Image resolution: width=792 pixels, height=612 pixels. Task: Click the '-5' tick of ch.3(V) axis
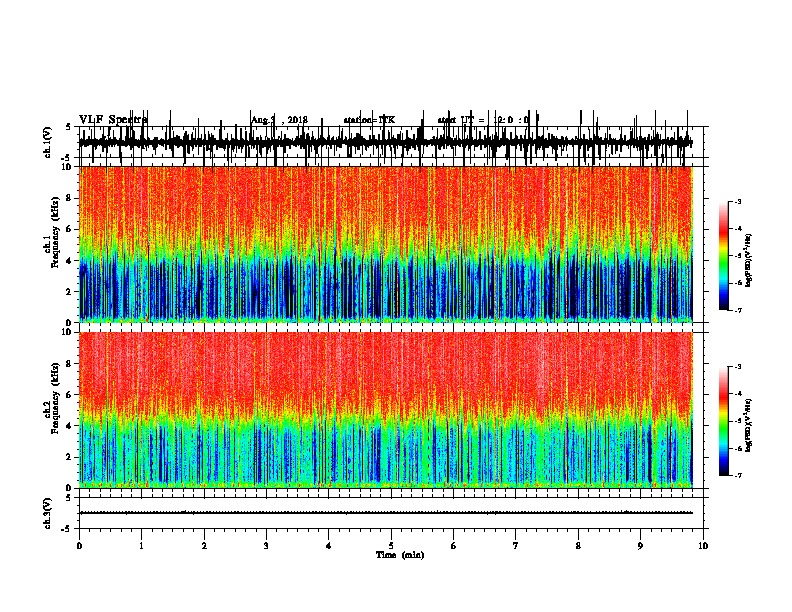click(67, 529)
